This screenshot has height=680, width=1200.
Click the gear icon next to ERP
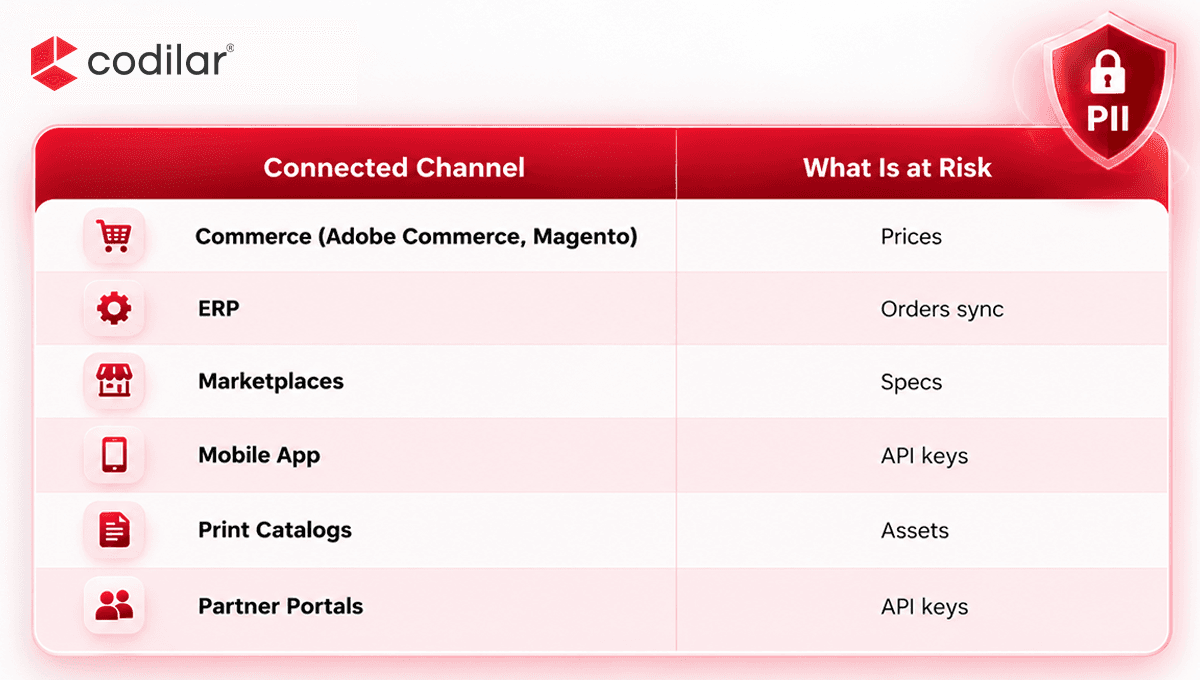pos(114,309)
